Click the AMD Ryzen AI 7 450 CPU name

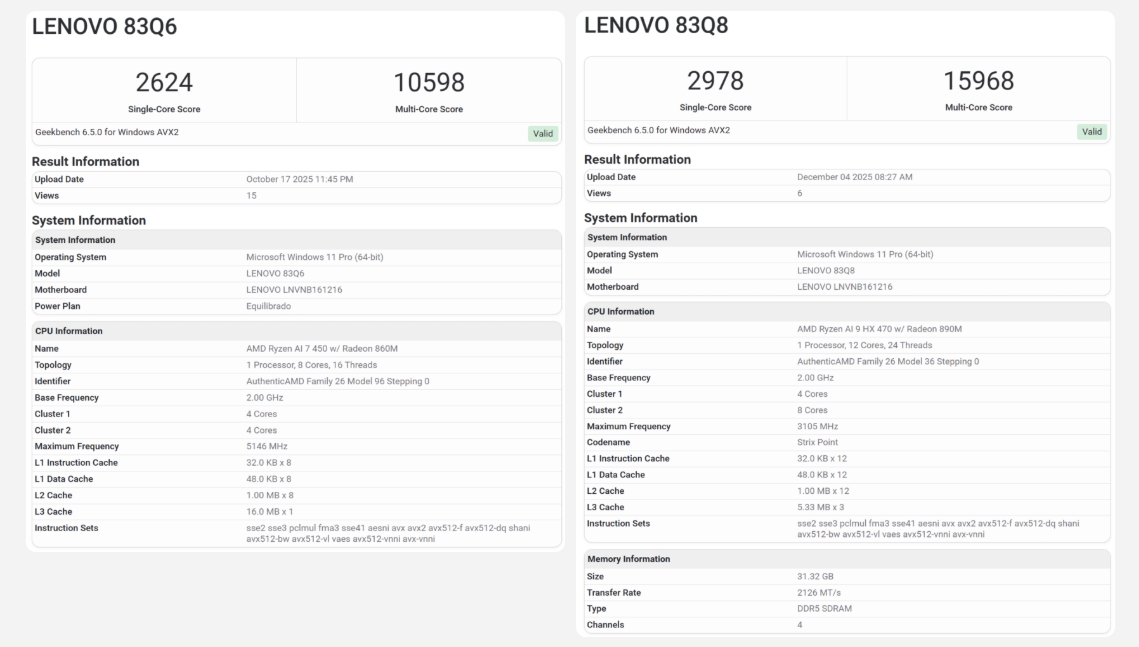tap(320, 349)
